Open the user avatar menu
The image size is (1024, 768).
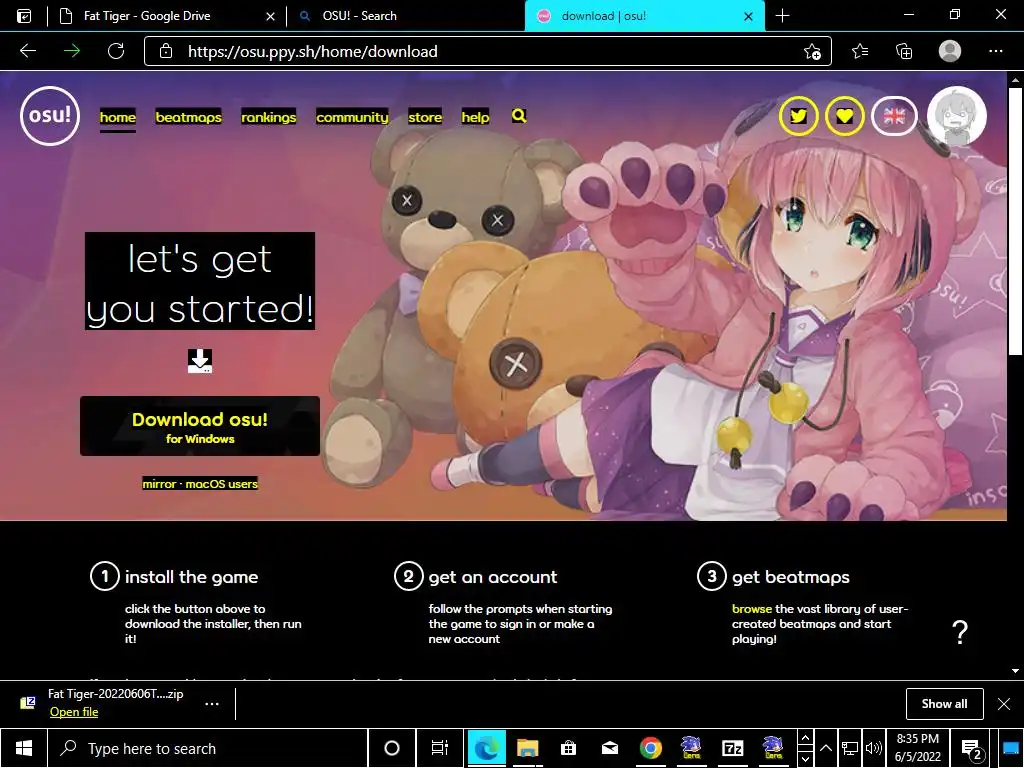pyautogui.click(x=957, y=116)
